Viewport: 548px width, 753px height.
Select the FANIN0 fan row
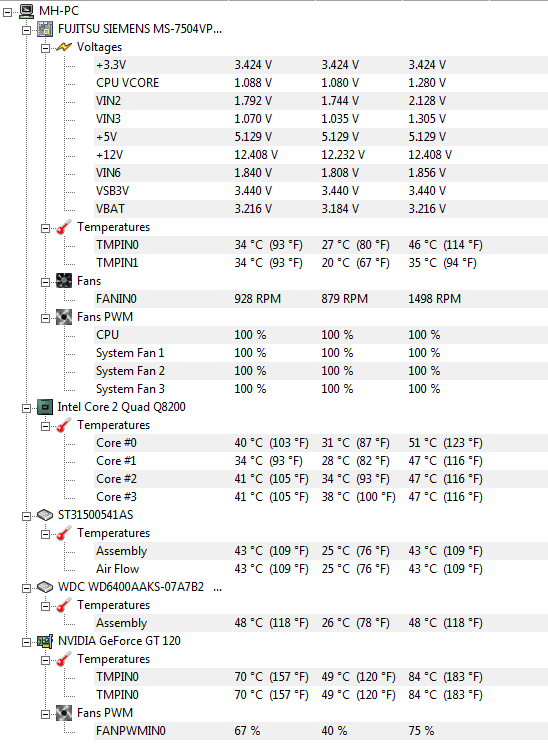tap(321, 299)
